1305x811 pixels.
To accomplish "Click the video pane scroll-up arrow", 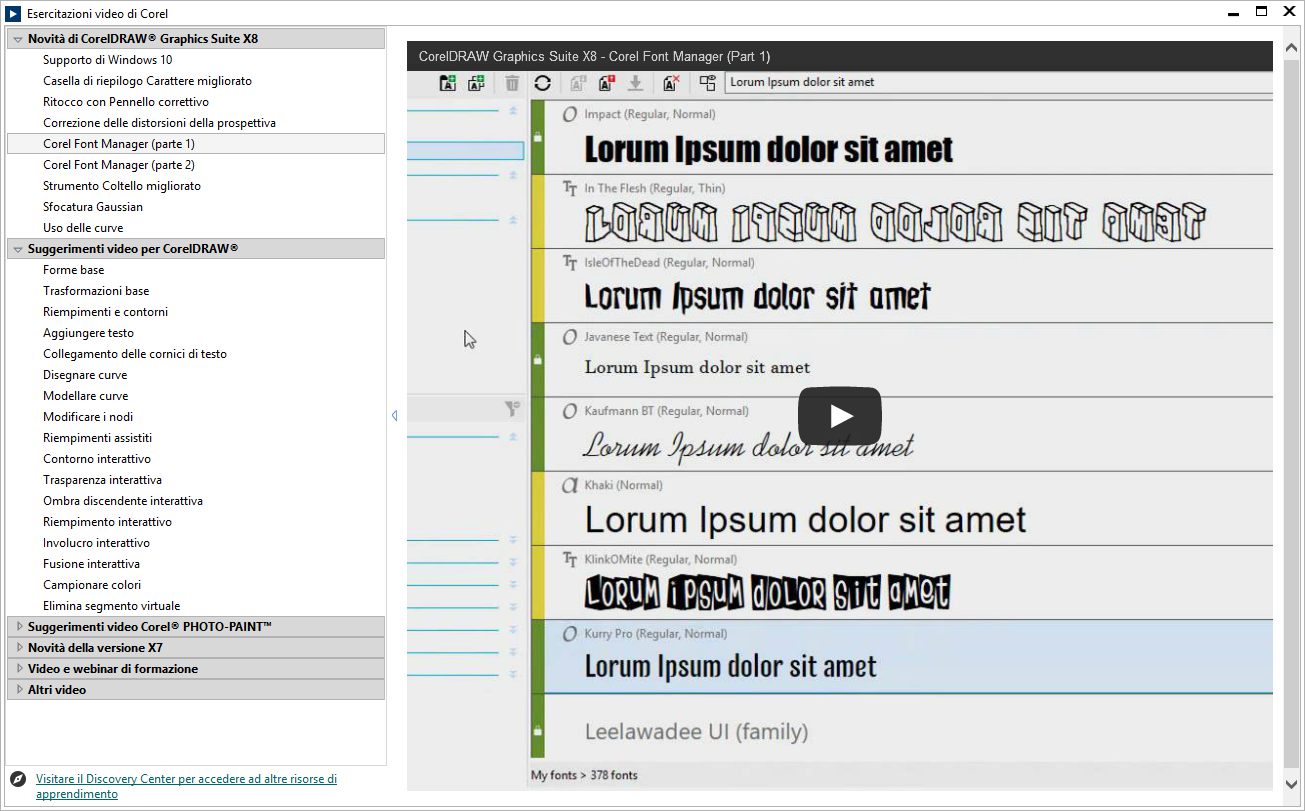I will click(1292, 50).
